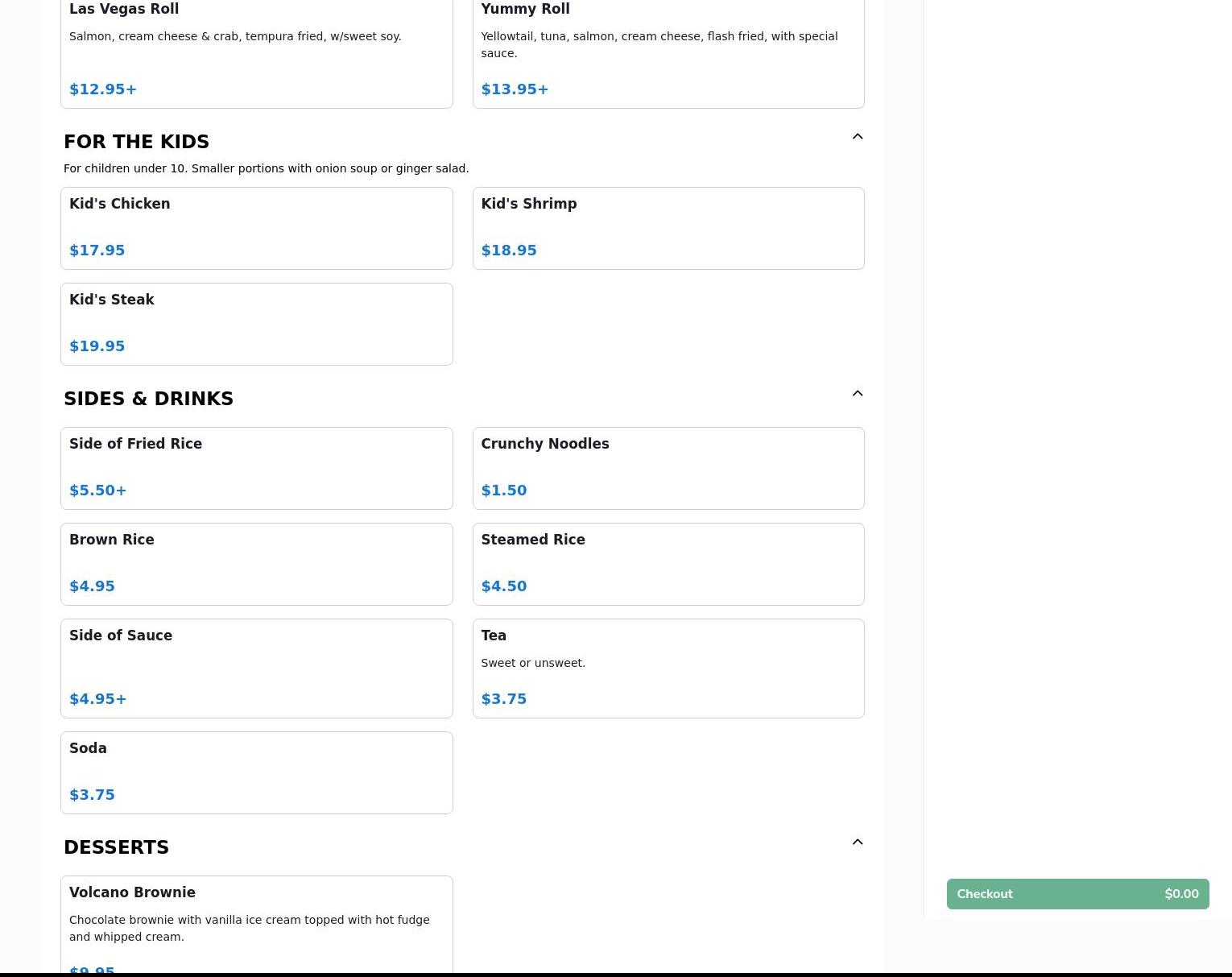Click the $5.50+ Fried Rice price
Screen dimensions: 1232x977
click(97, 491)
